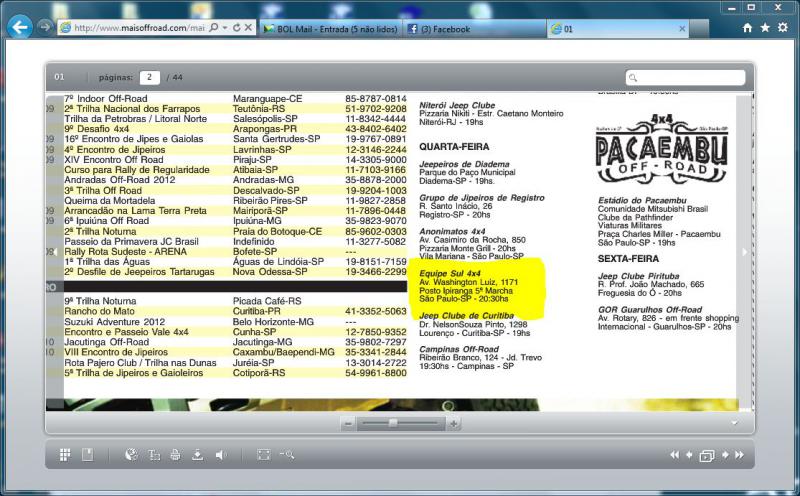
Task: Click the zoom out magnifier icon
Action: (287, 455)
